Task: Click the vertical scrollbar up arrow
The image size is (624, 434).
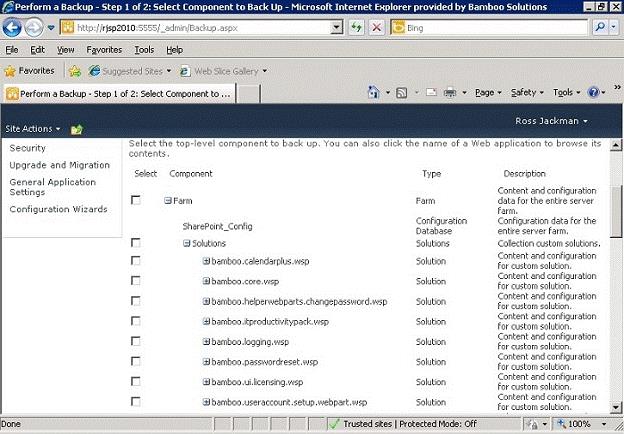Action: pos(615,145)
